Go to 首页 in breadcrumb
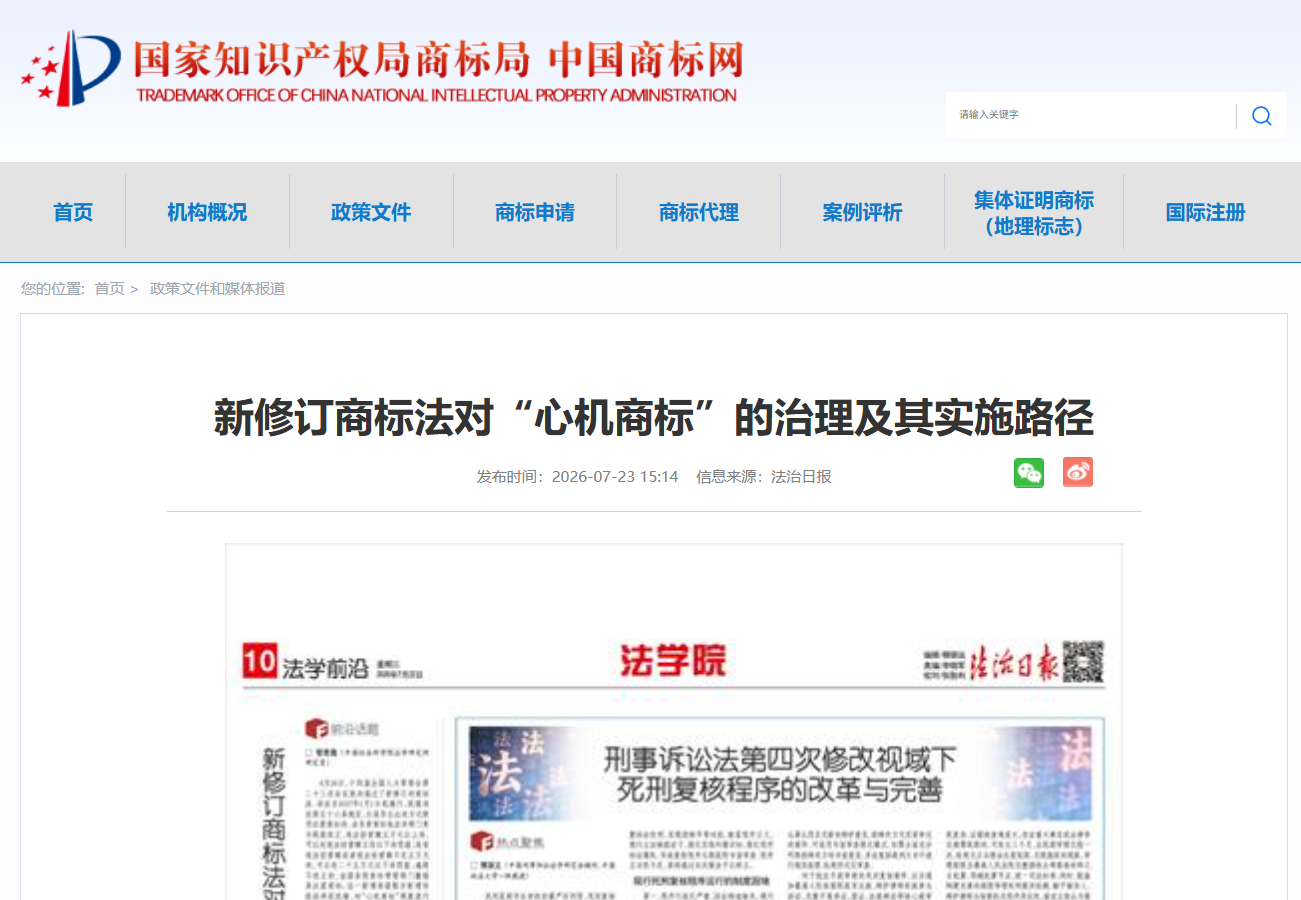This screenshot has height=900, width=1301. click(109, 288)
